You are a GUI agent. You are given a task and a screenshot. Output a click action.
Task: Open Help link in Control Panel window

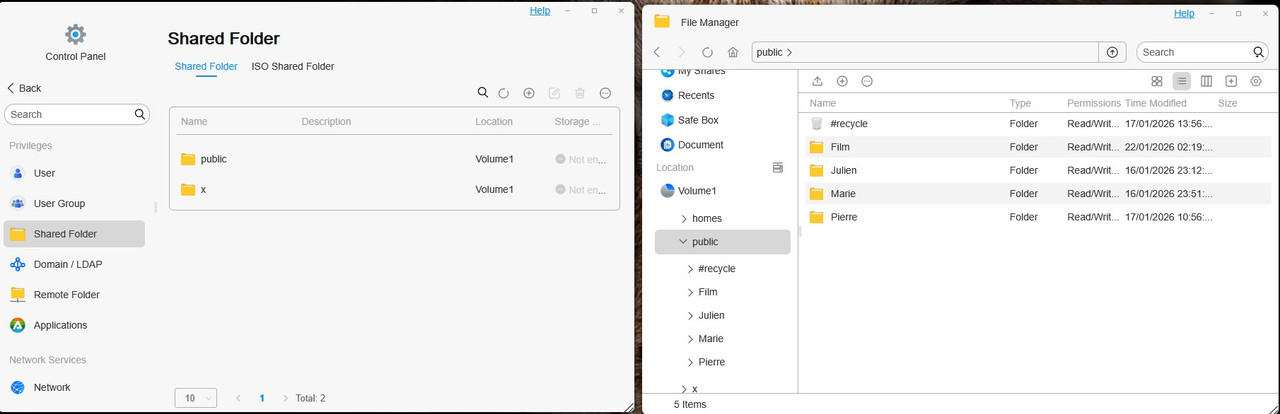click(x=540, y=10)
